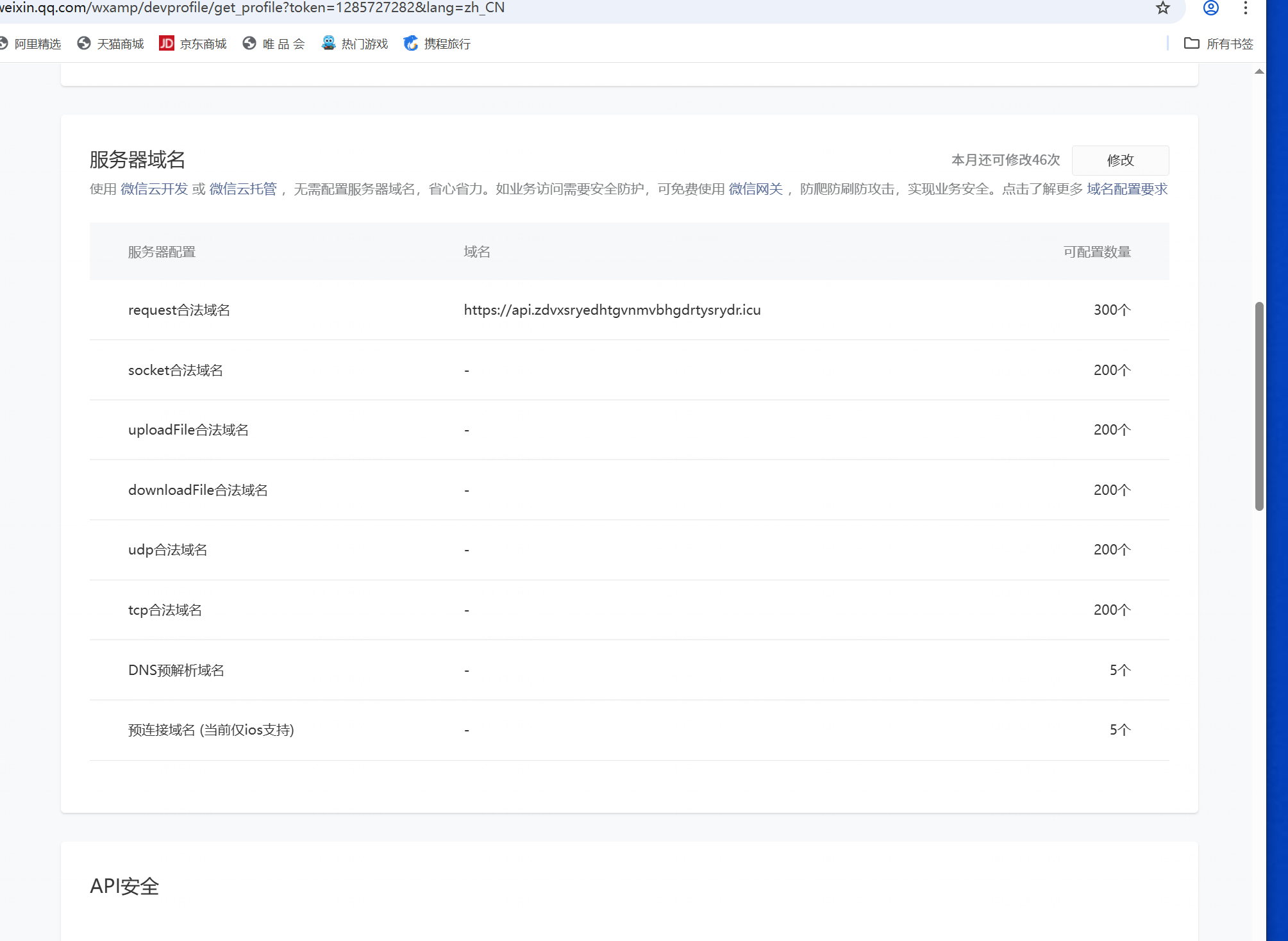Open 所有书签 folder

1219,44
